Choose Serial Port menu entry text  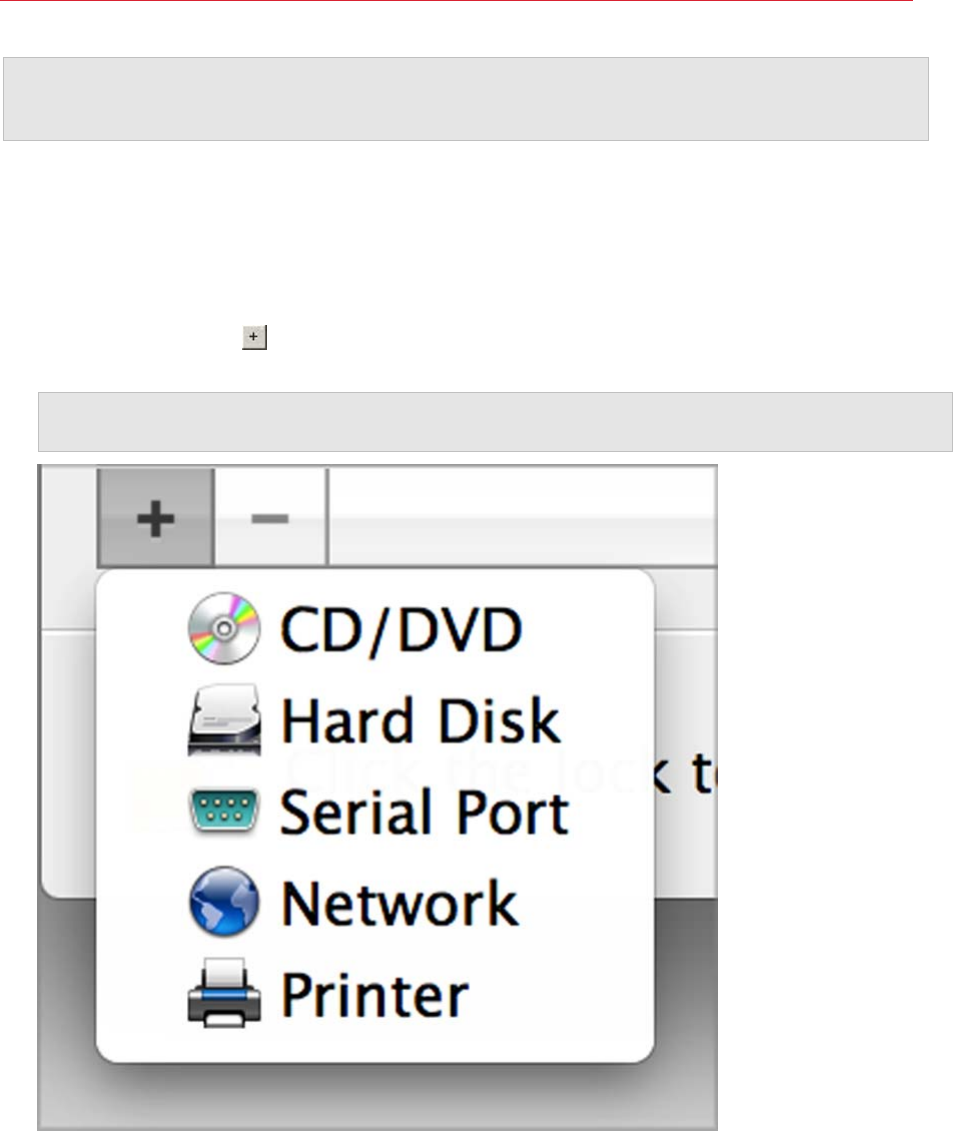pos(424,813)
